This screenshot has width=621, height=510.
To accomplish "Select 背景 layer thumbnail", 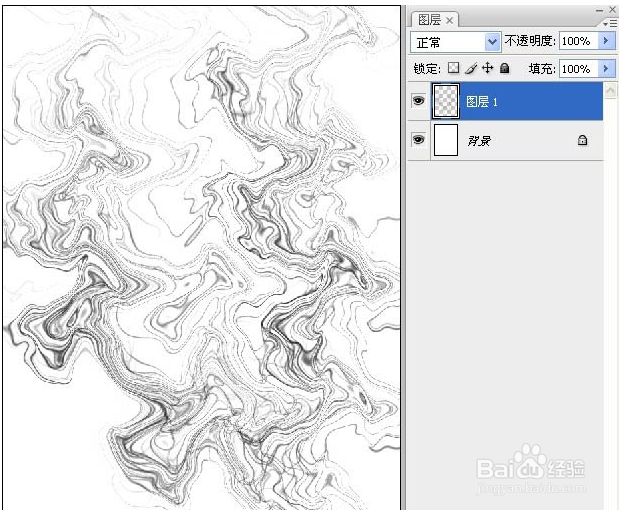I will pos(446,140).
